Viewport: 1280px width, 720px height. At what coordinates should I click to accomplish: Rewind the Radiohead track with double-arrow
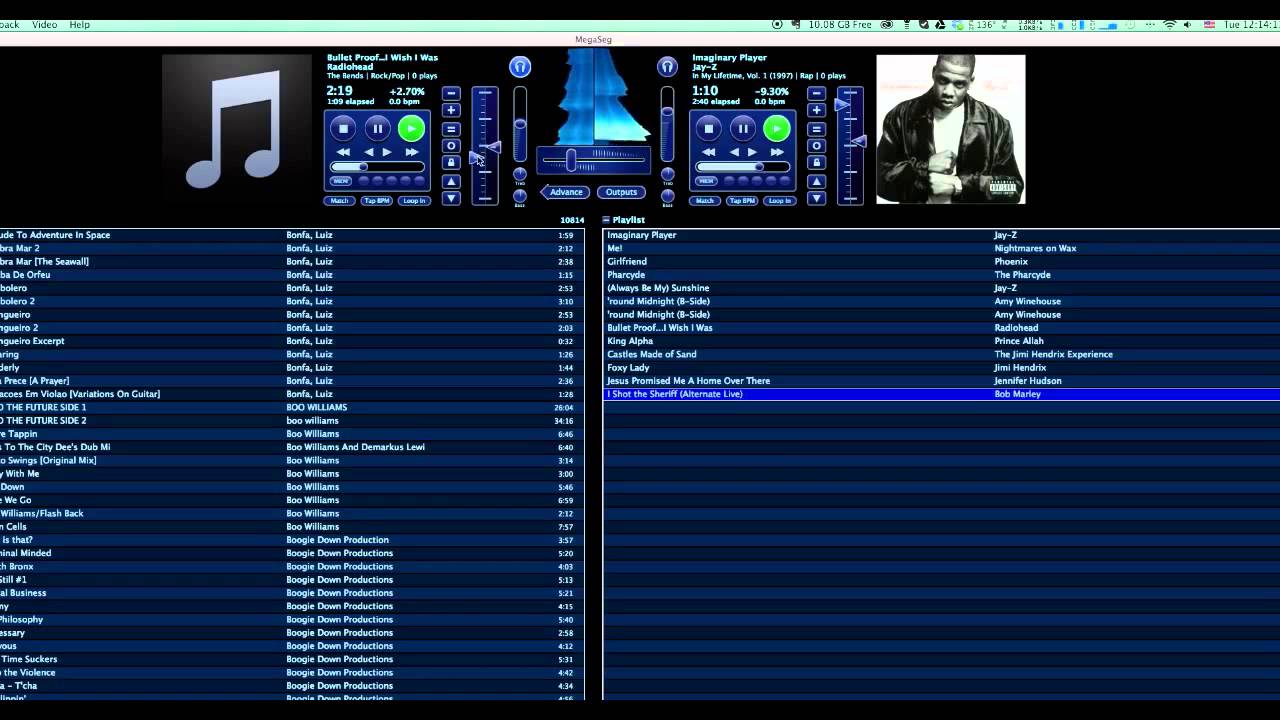[343, 152]
